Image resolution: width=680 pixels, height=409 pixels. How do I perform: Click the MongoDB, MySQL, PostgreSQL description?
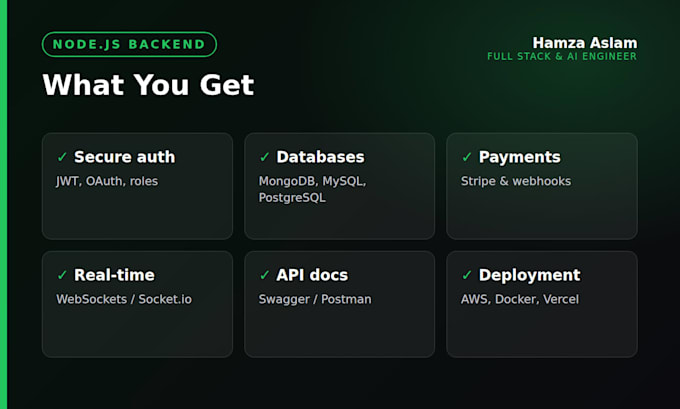[x=313, y=190]
